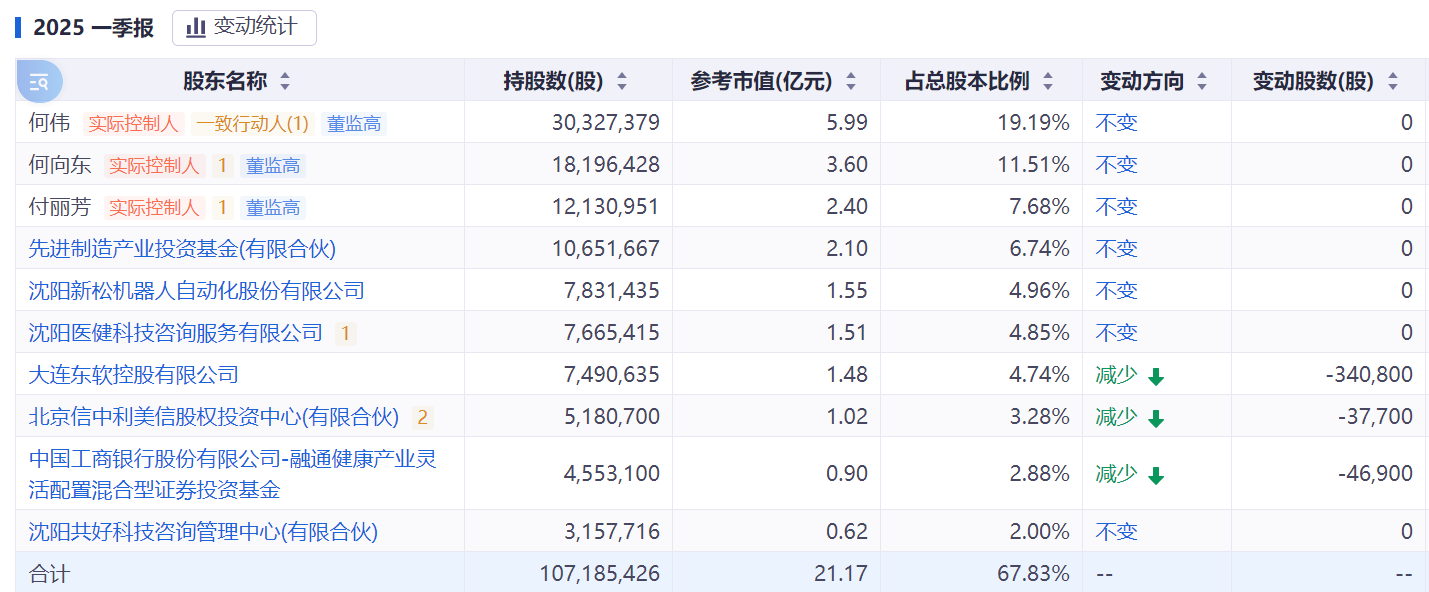Click 实际控制人 tag beside 何向东
Viewport: 1429px width, 592px height.
tap(155, 166)
